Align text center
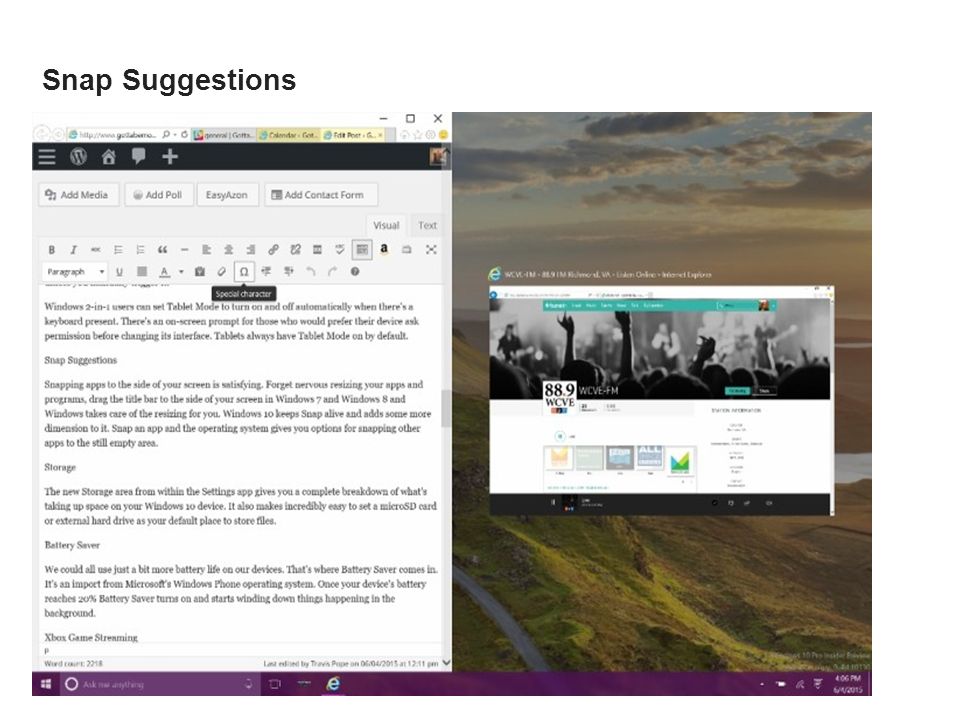 [x=228, y=250]
